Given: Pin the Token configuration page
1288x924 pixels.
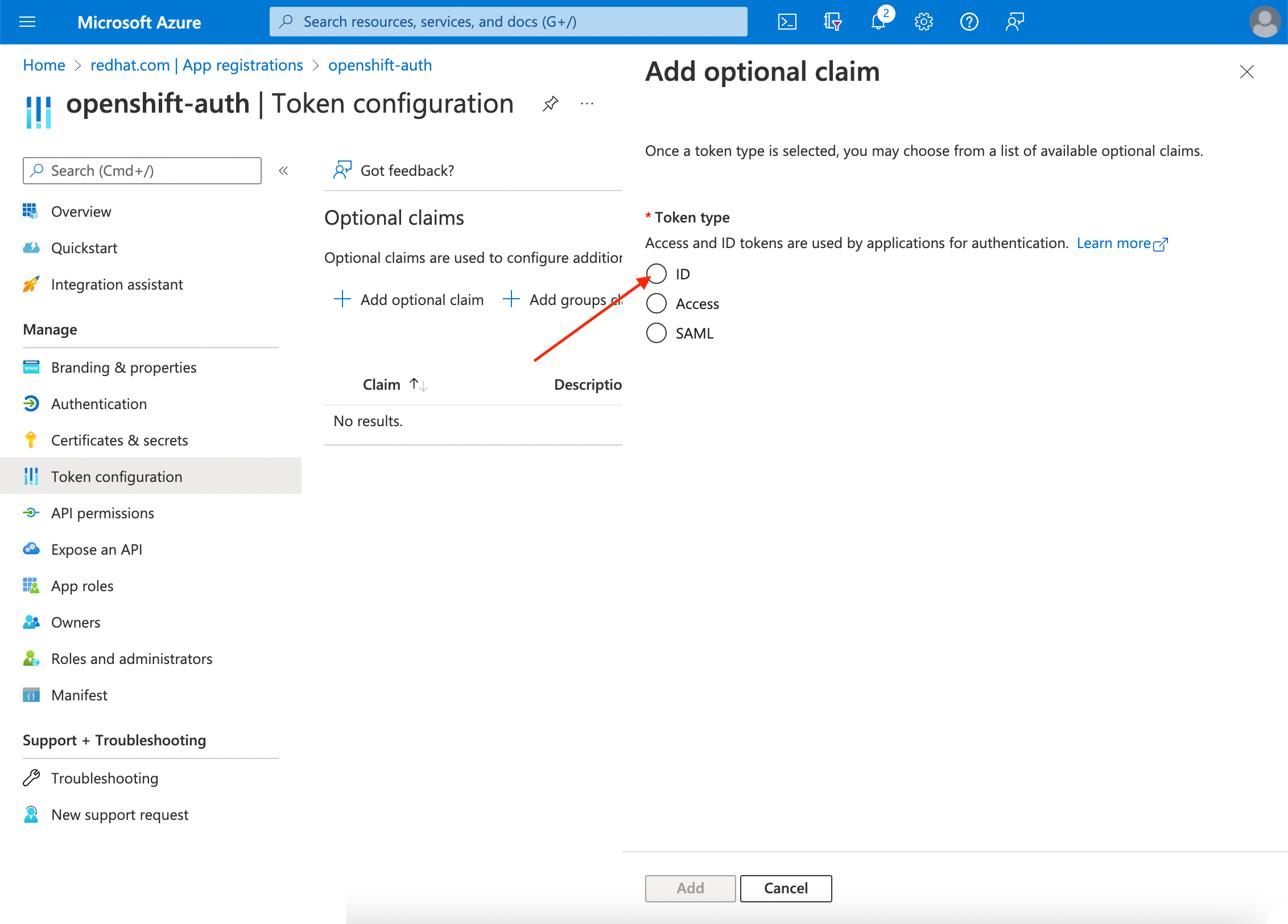Looking at the screenshot, I should (550, 104).
